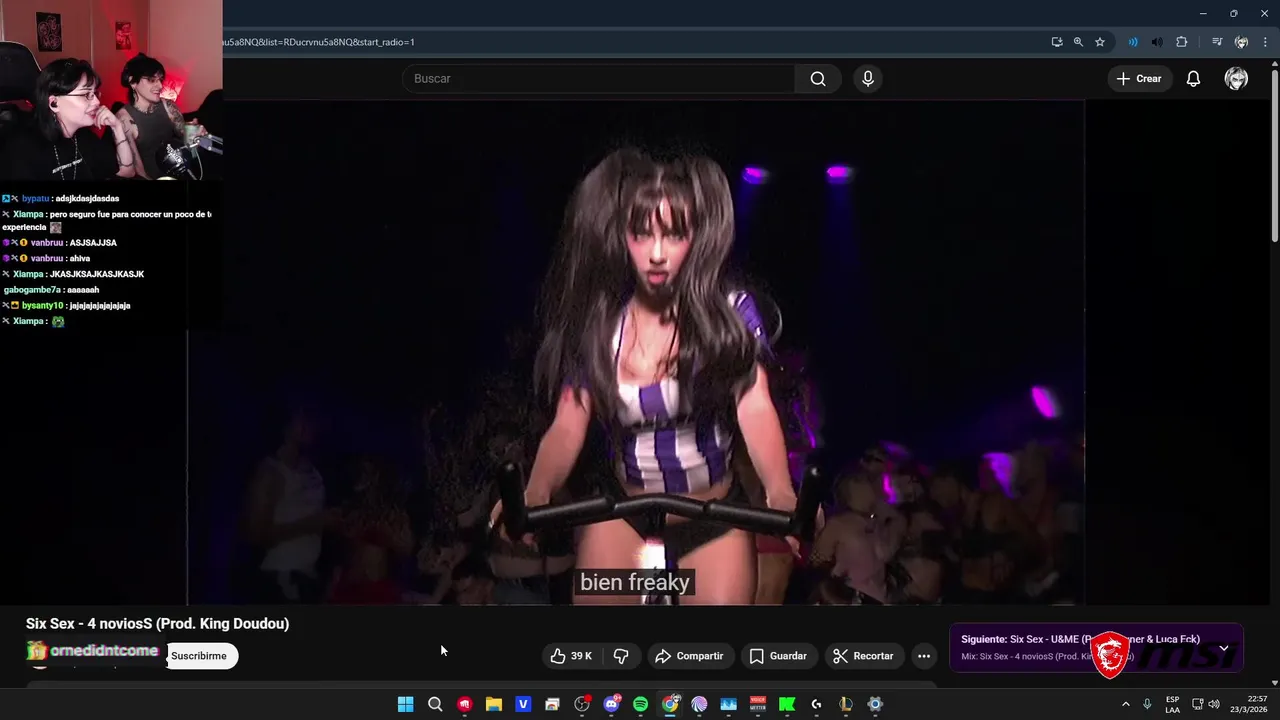Click the YouTube video player frame
Image resolution: width=1280 pixels, height=720 pixels.
coord(636,352)
